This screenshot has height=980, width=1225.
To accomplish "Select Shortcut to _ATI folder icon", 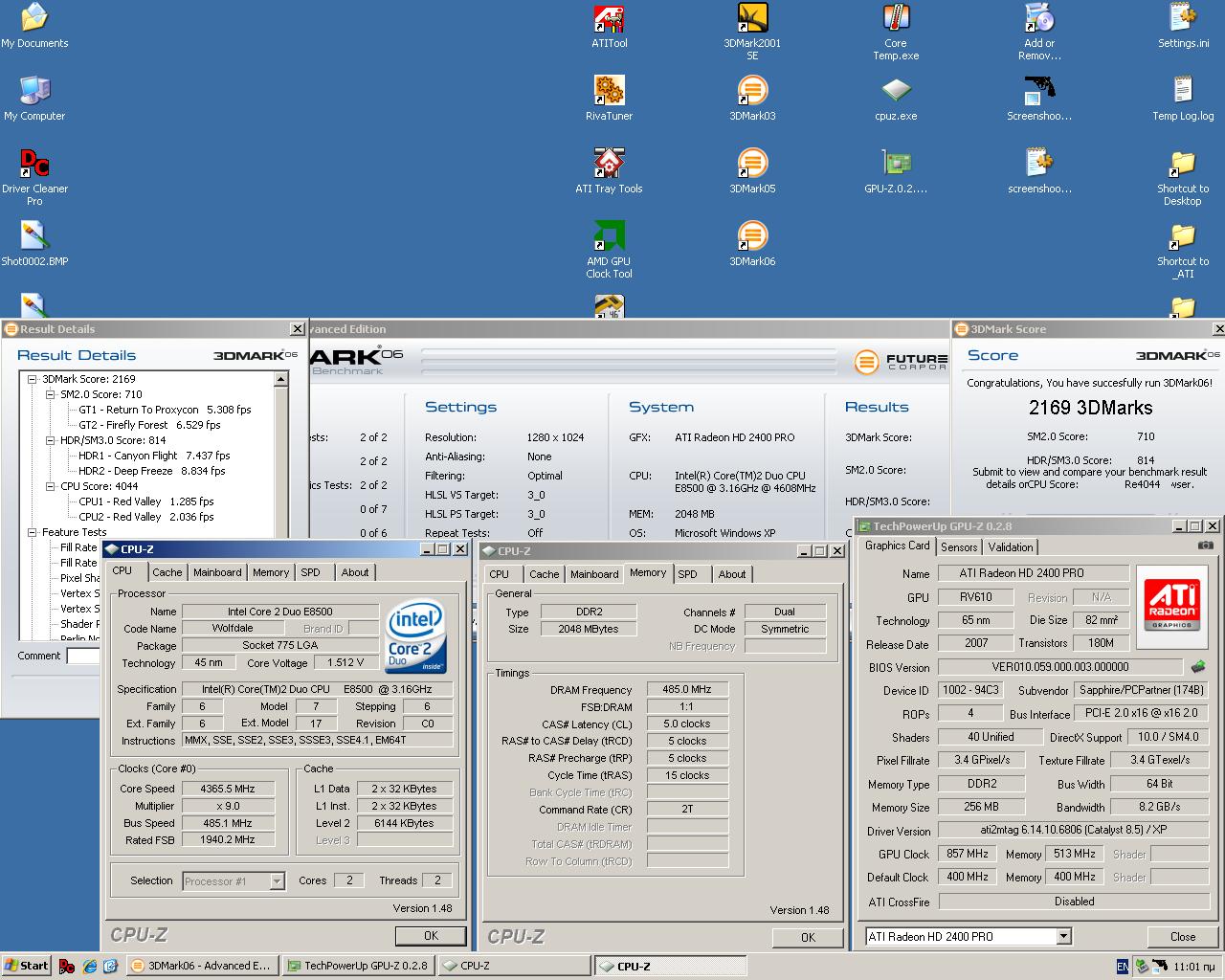I will pyautogui.click(x=1183, y=250).
